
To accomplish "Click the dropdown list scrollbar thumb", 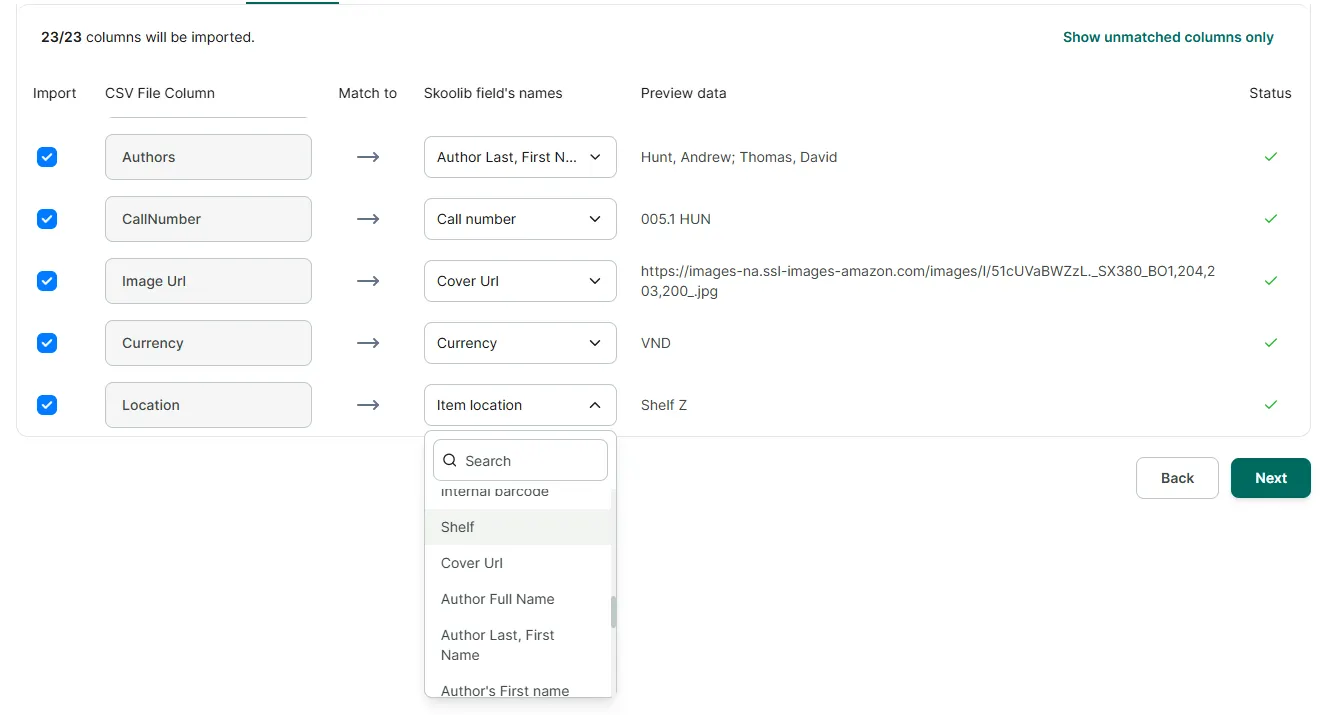I will [614, 612].
